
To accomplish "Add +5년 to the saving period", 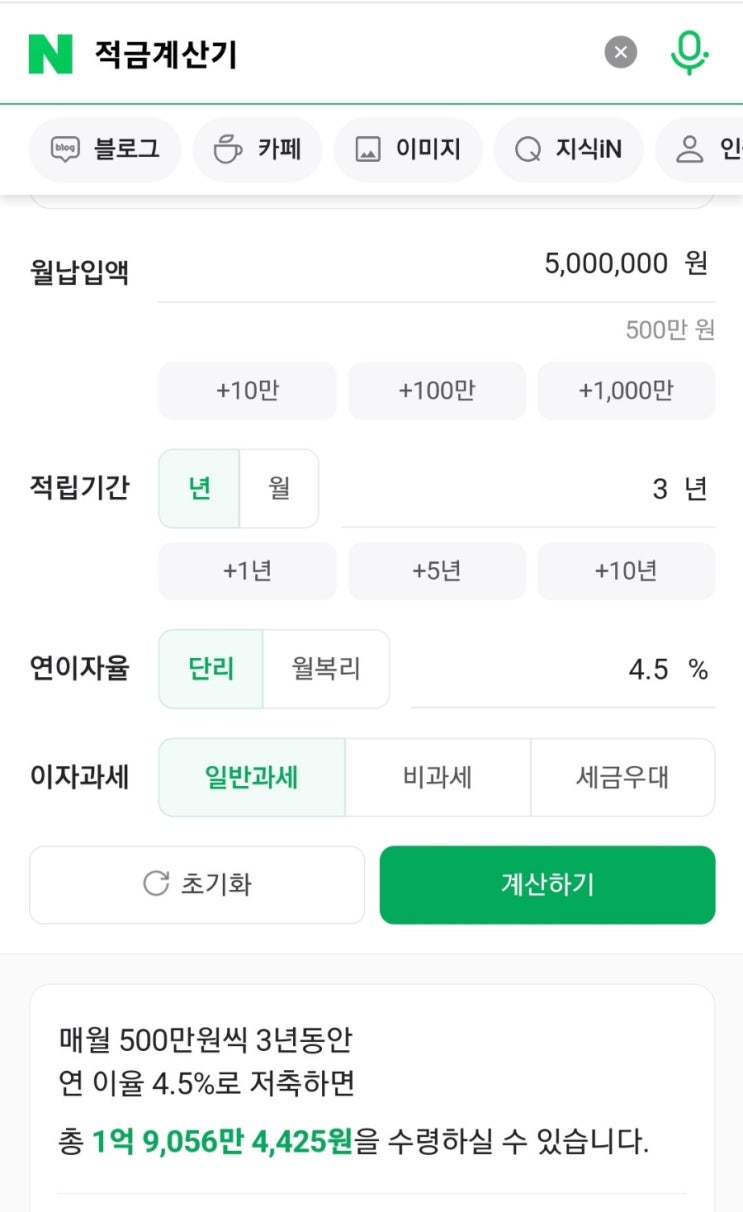I will coord(436,571).
